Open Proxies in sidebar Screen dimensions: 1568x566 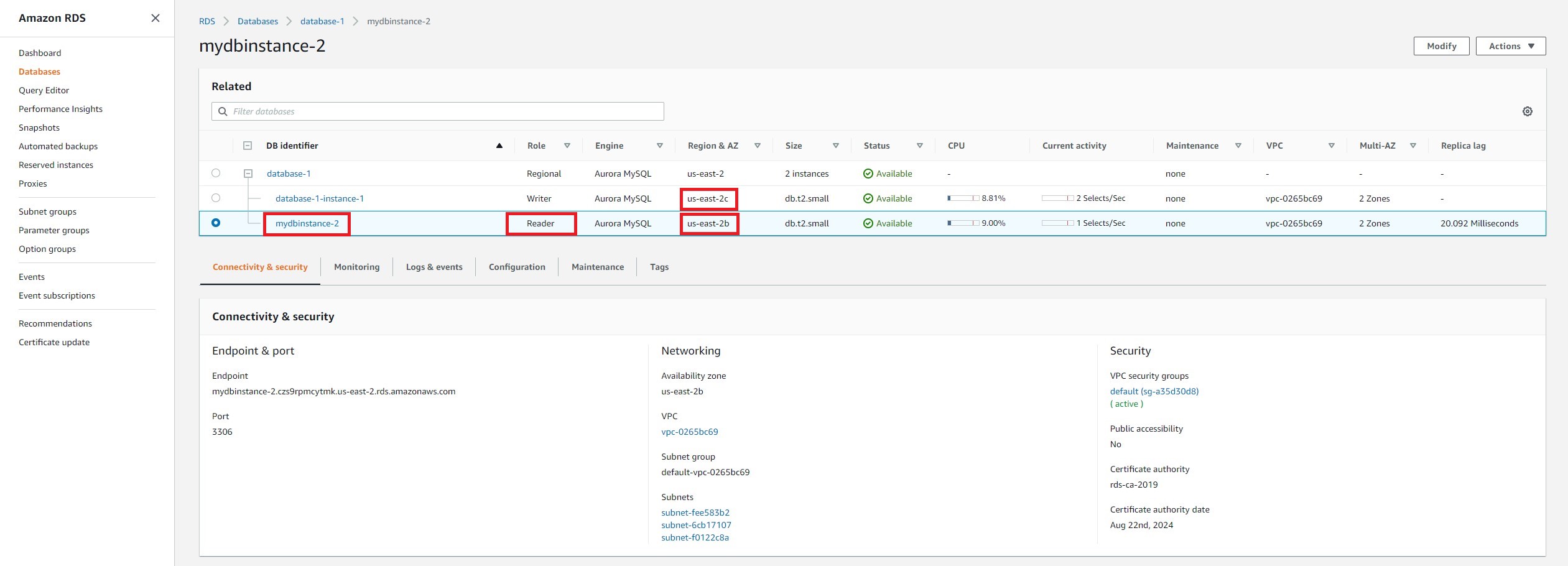33,183
